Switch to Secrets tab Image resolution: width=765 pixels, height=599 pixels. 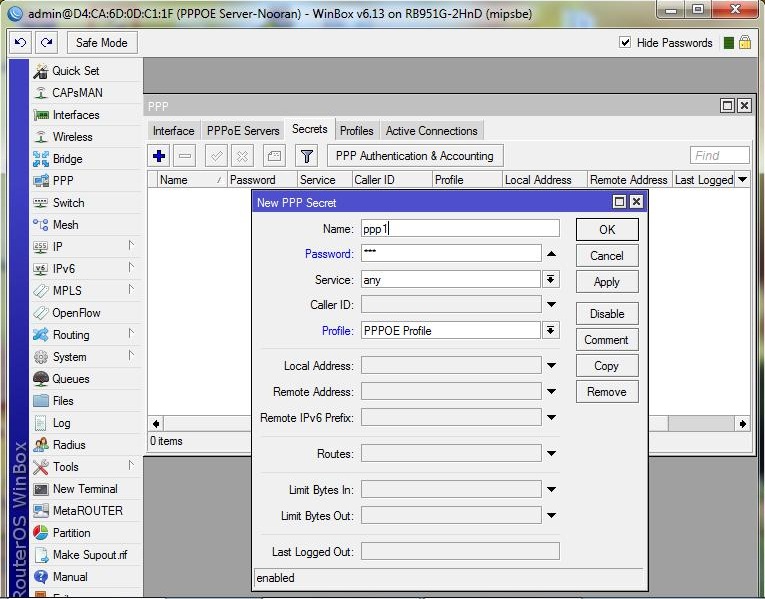[x=310, y=129]
